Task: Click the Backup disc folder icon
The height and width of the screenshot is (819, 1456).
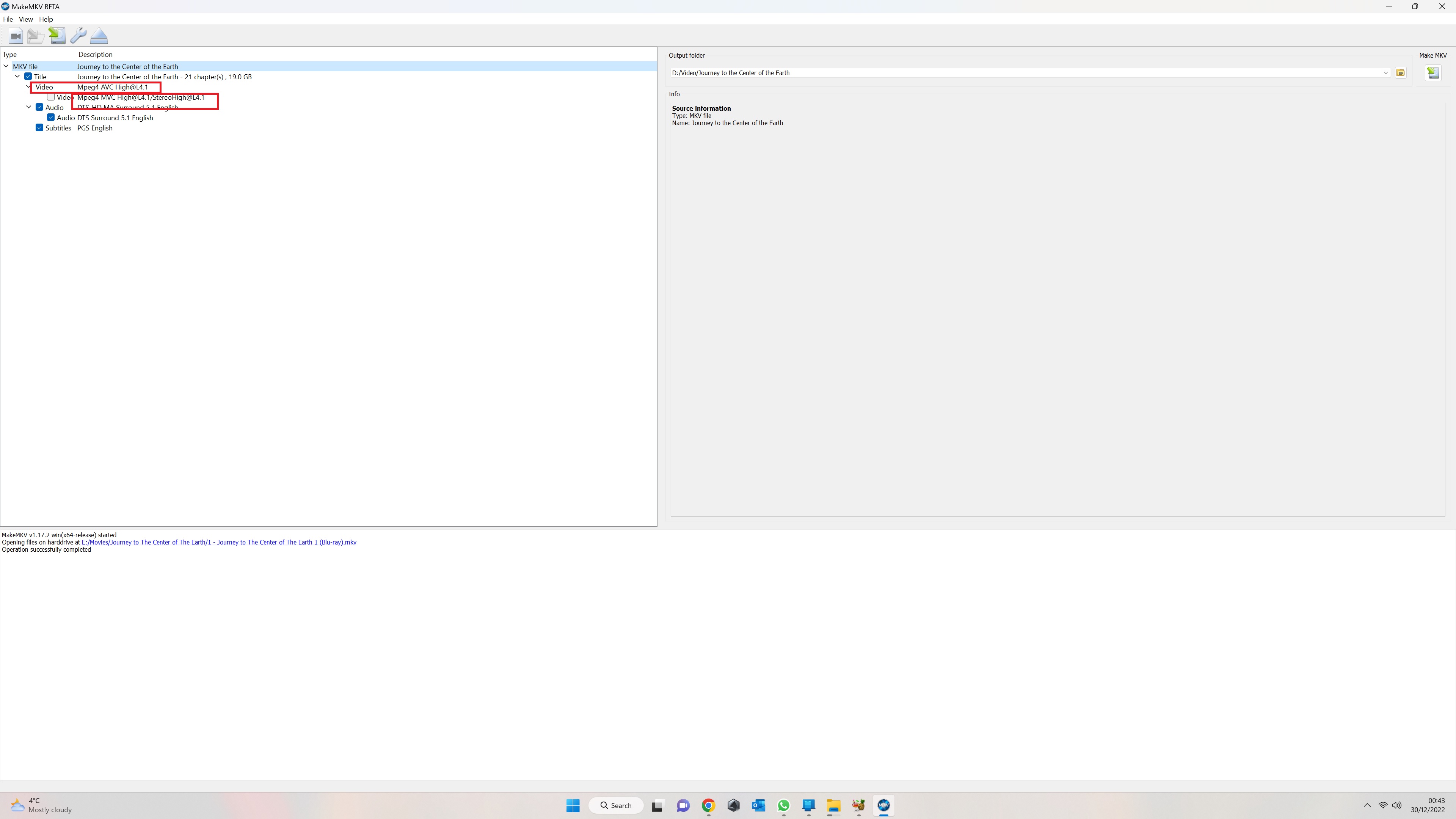Action: click(36, 36)
